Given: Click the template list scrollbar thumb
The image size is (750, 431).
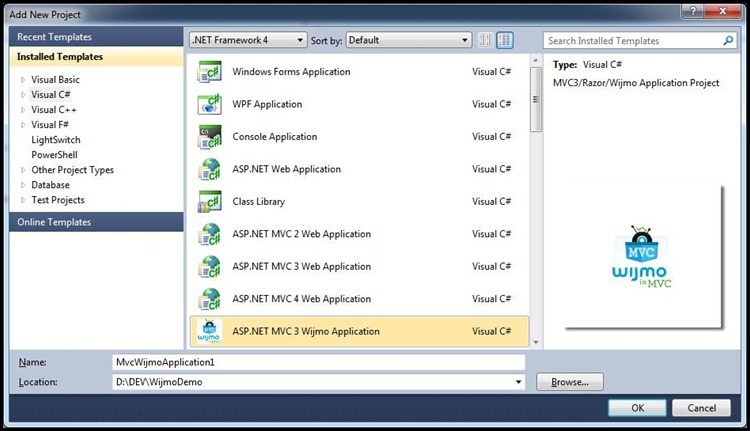Looking at the screenshot, I should click(536, 99).
